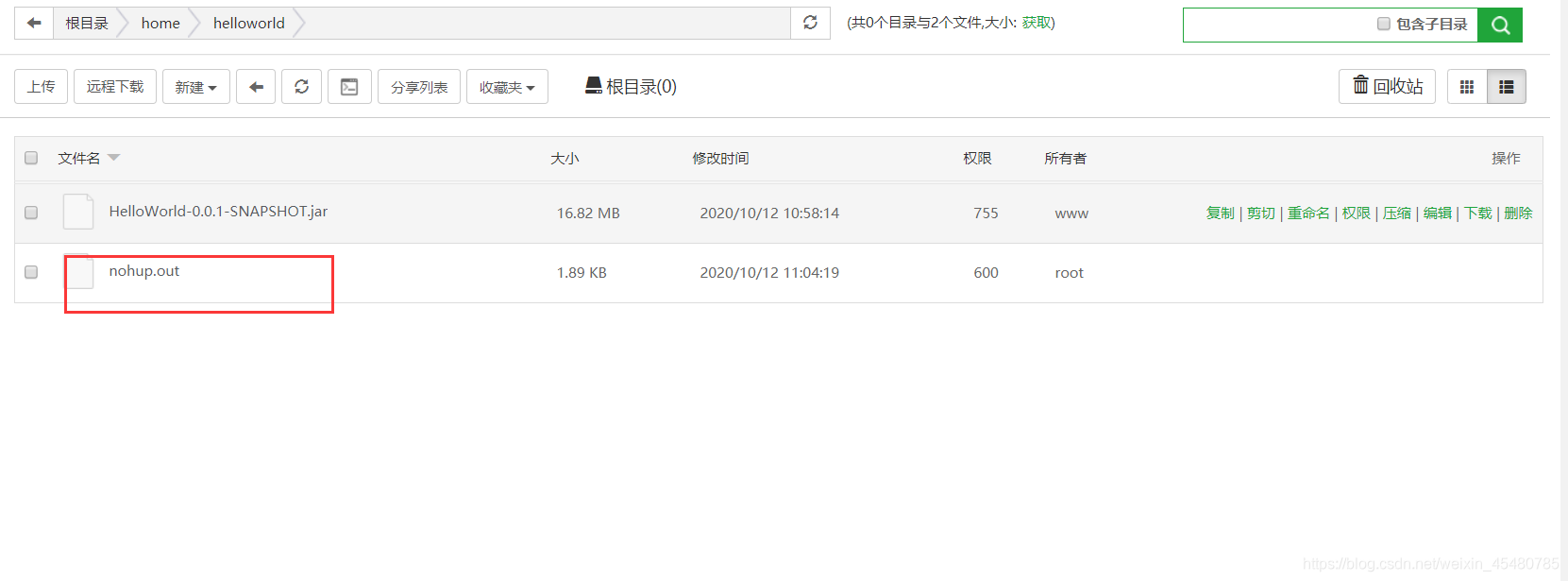Check the nohup.out row checkbox
This screenshot has height=581, width=1568.
31,272
